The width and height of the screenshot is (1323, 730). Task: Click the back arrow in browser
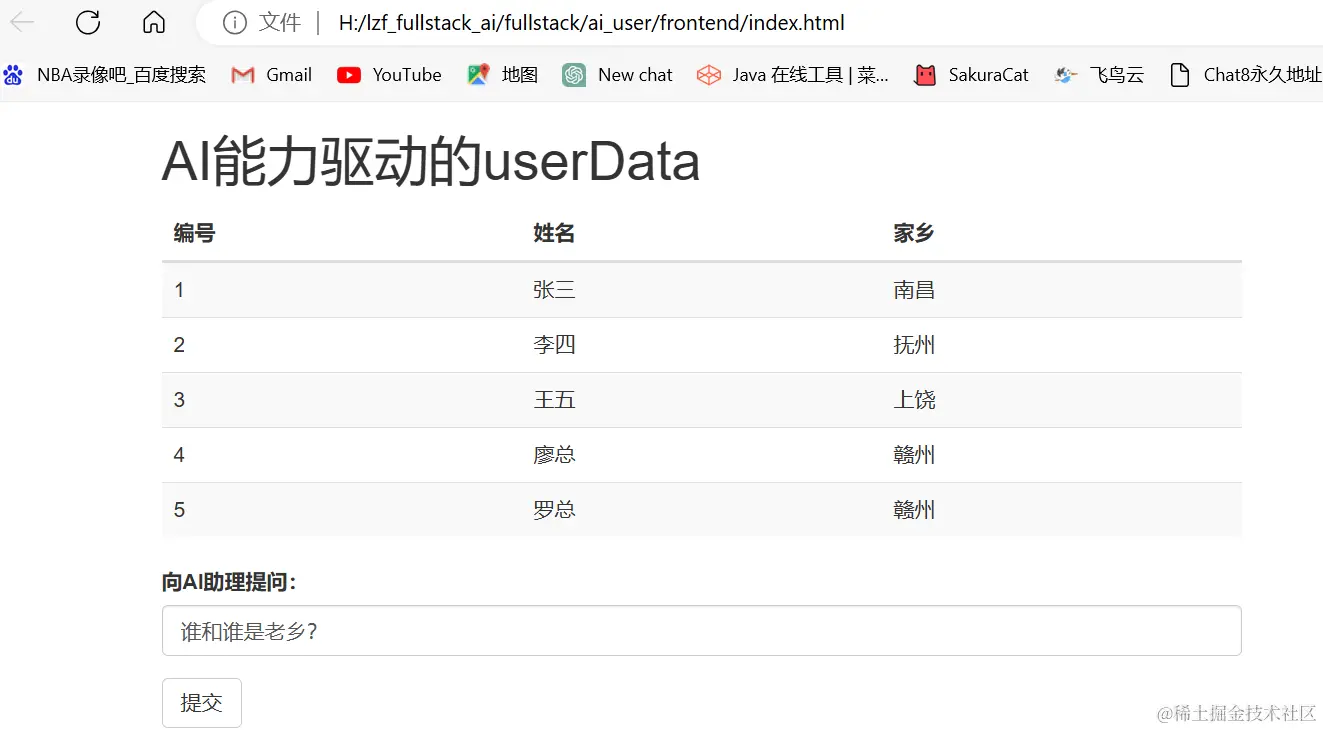[21, 22]
